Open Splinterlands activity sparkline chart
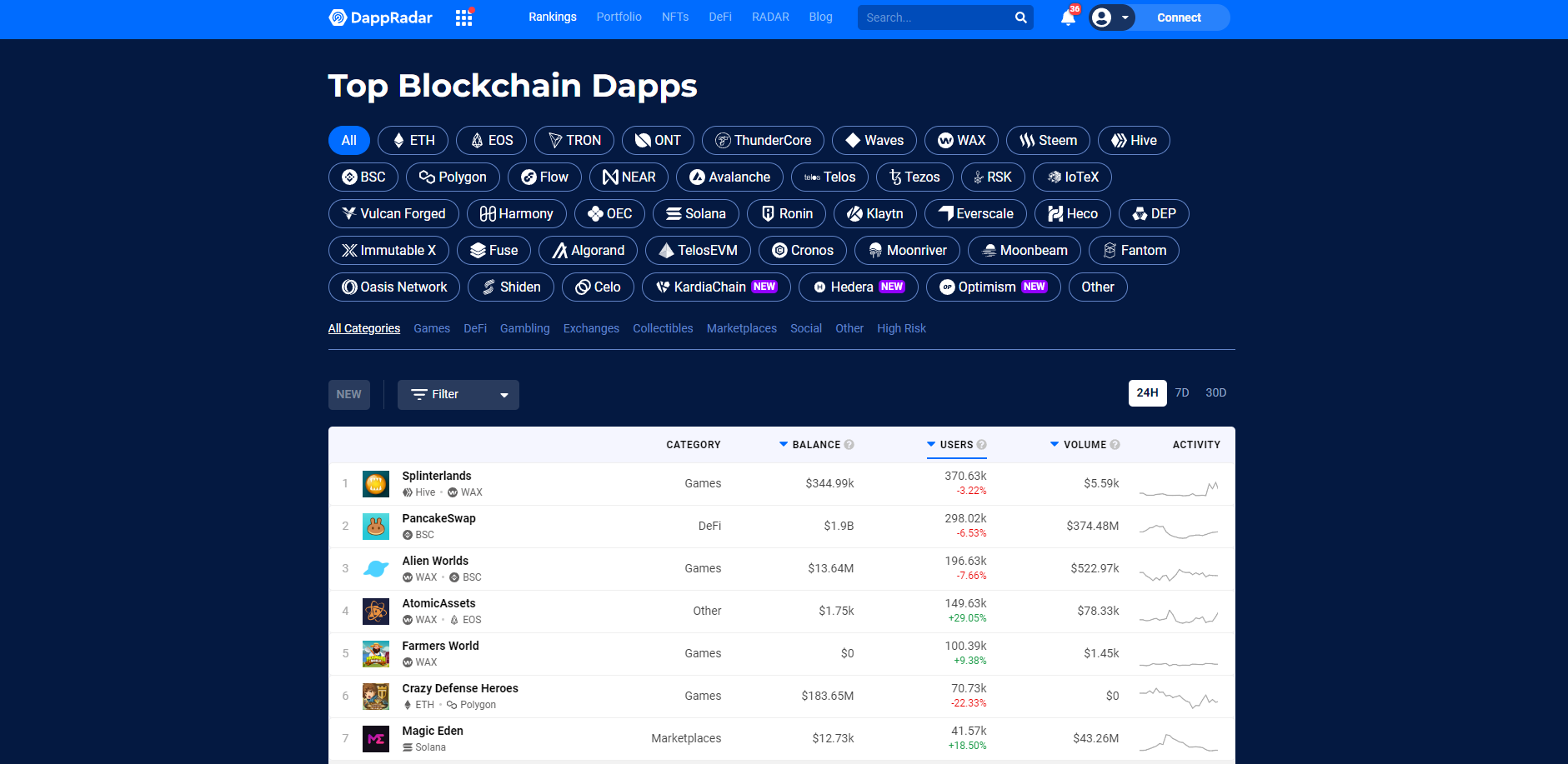Screen dimensions: 1568x764 click(1179, 488)
